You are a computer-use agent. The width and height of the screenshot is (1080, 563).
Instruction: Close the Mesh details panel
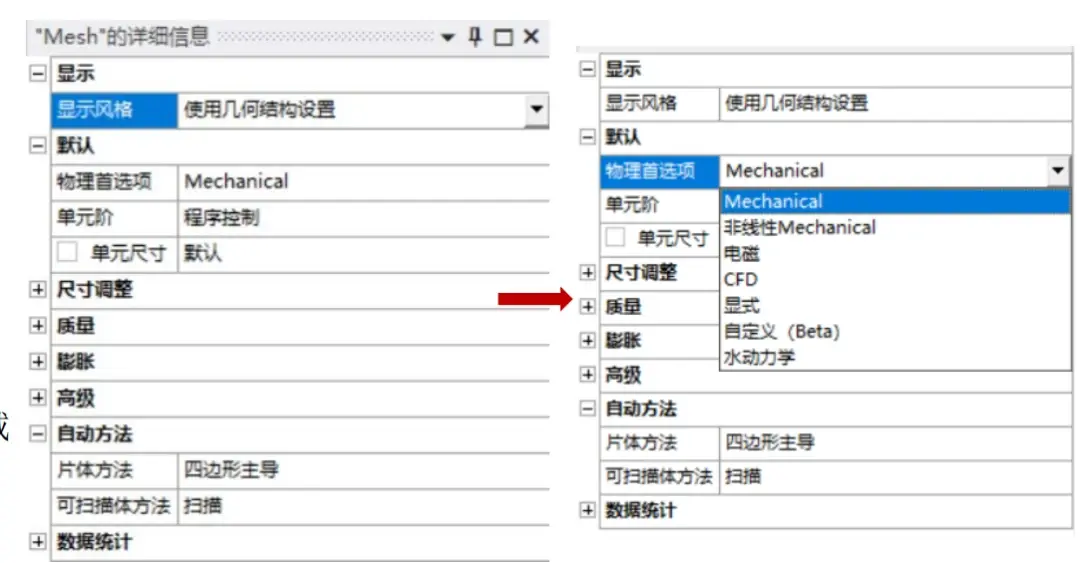point(531,36)
